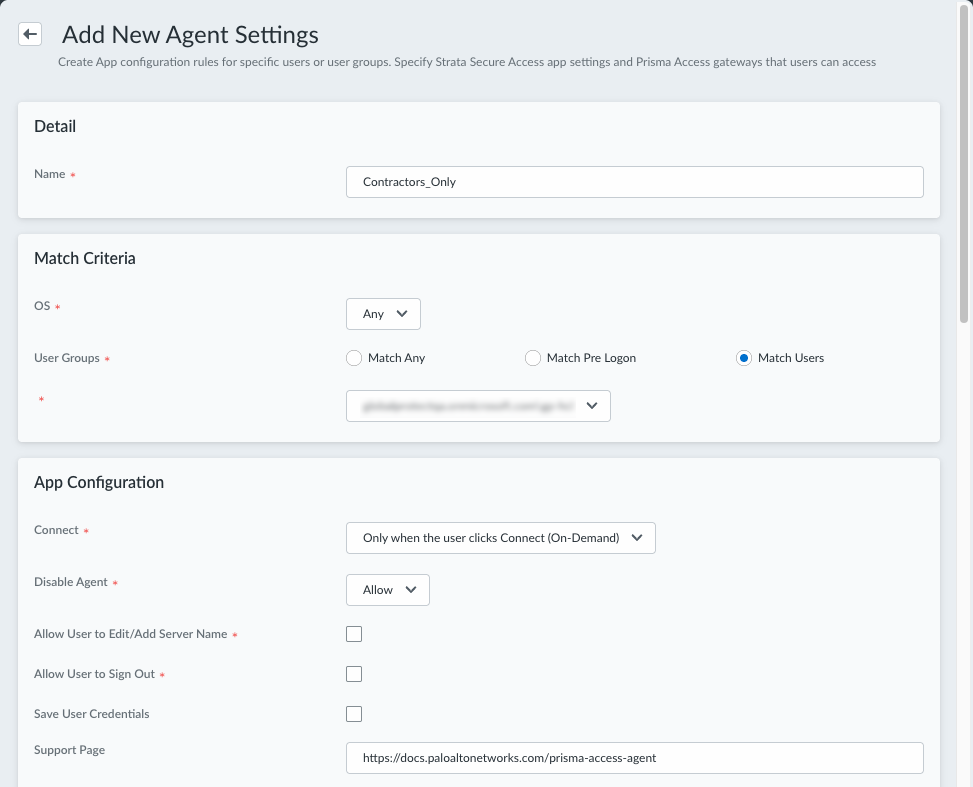The height and width of the screenshot is (787, 973).
Task: Click the Match Pre Logon label text
Action: pyautogui.click(x=591, y=358)
